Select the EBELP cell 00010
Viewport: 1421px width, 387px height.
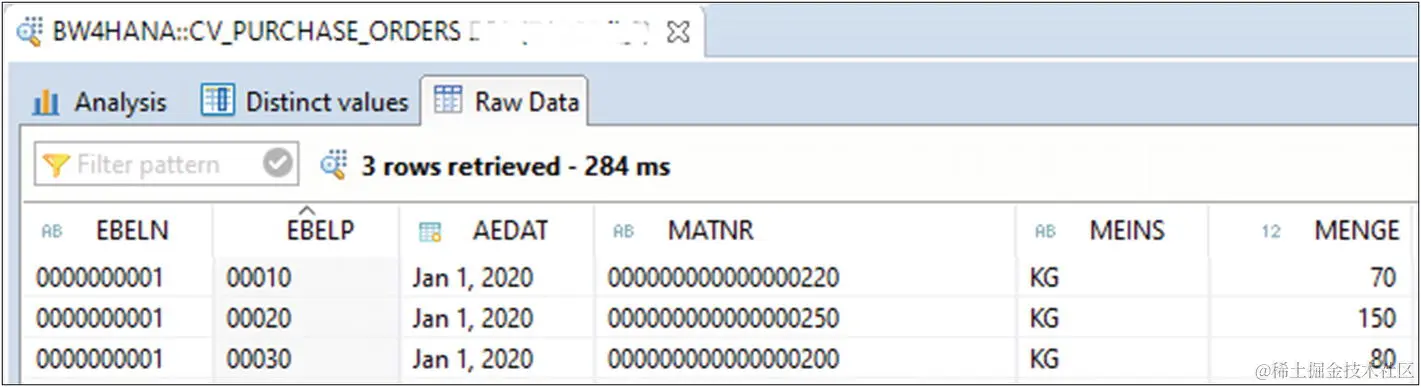click(306, 277)
